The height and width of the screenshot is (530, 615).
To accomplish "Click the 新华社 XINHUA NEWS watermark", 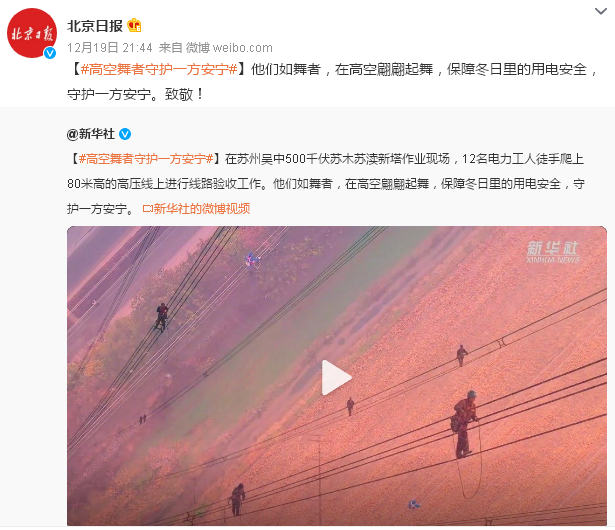I will (553, 252).
